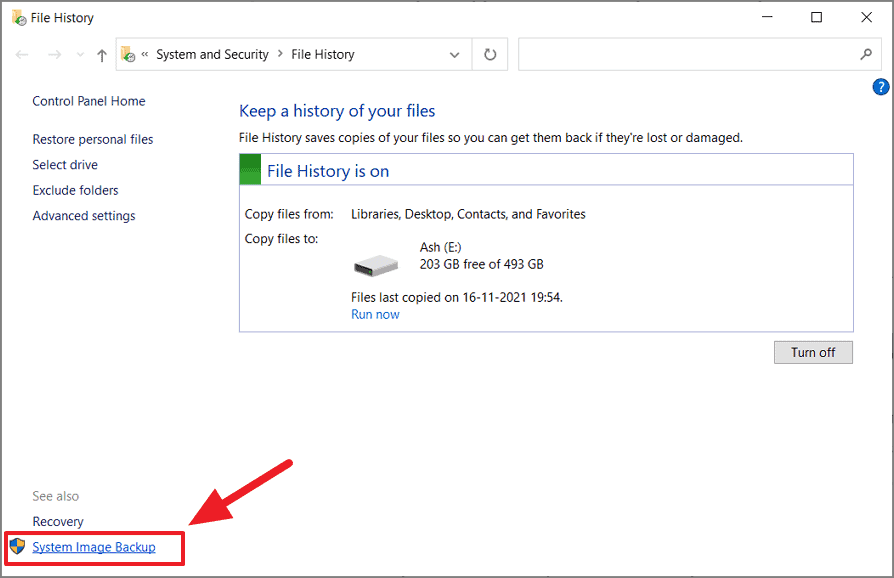The height and width of the screenshot is (578, 894).
Task: Click the search magnifier icon
Action: click(x=866, y=54)
